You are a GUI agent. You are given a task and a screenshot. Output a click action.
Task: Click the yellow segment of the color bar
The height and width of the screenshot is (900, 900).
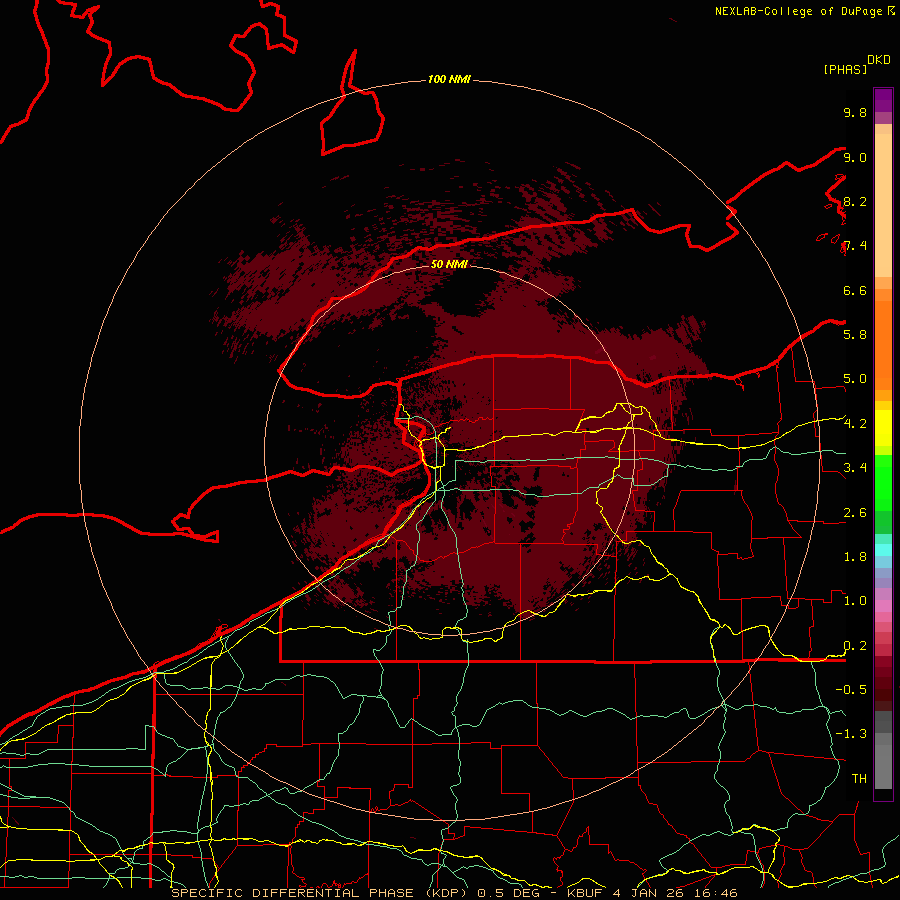click(x=883, y=428)
